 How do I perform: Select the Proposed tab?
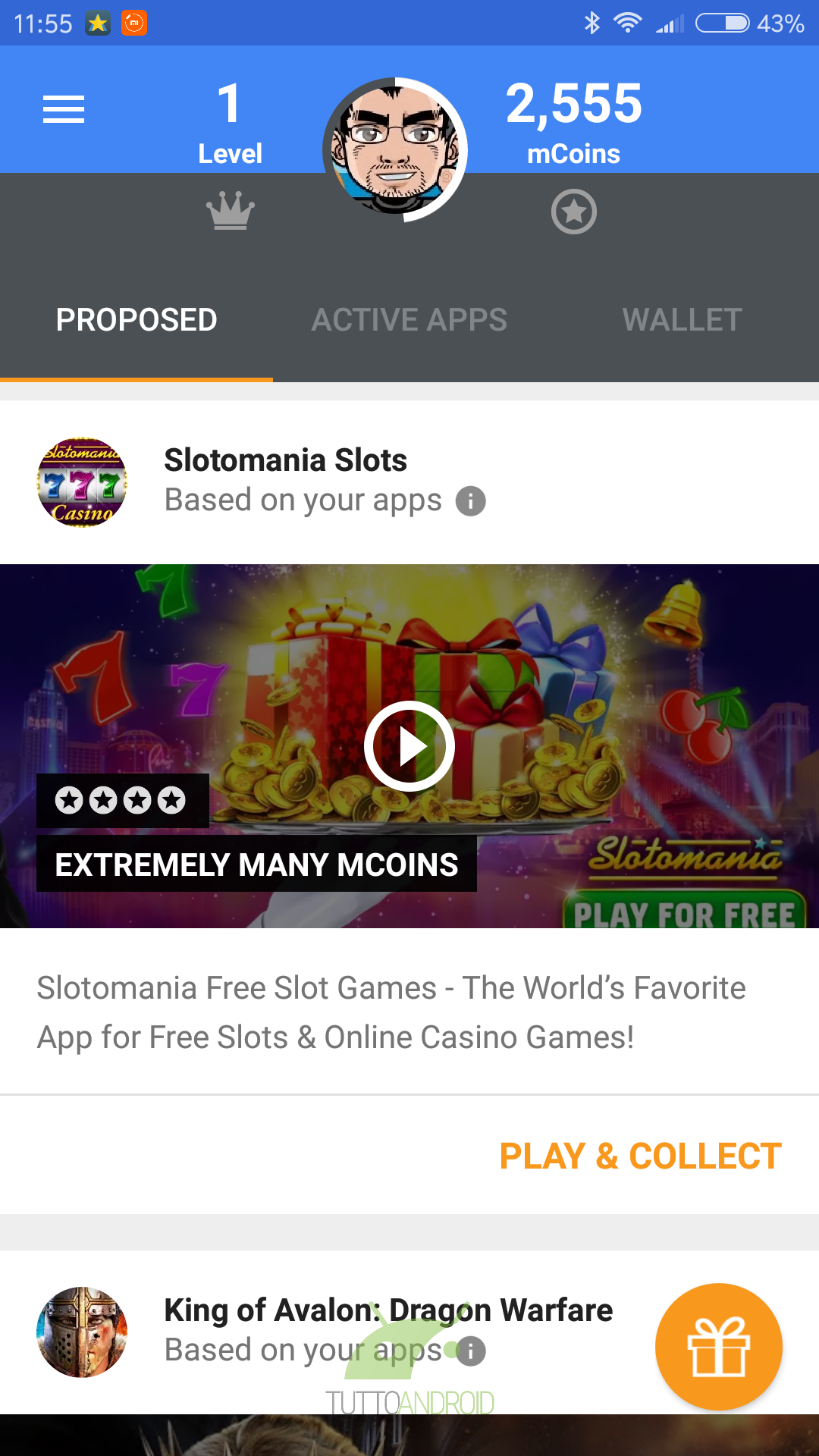pyautogui.click(x=136, y=320)
